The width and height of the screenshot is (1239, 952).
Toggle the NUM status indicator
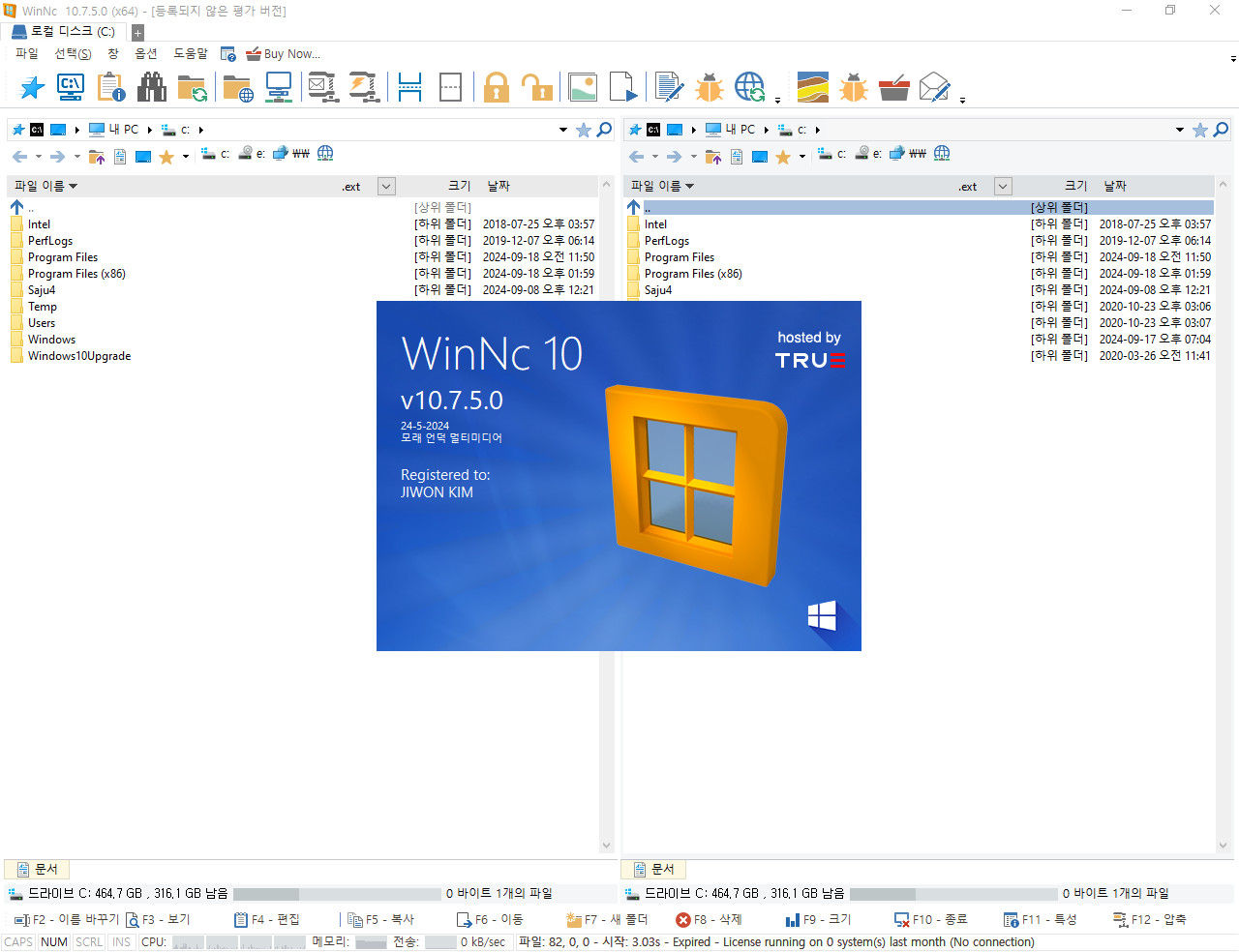coord(54,942)
